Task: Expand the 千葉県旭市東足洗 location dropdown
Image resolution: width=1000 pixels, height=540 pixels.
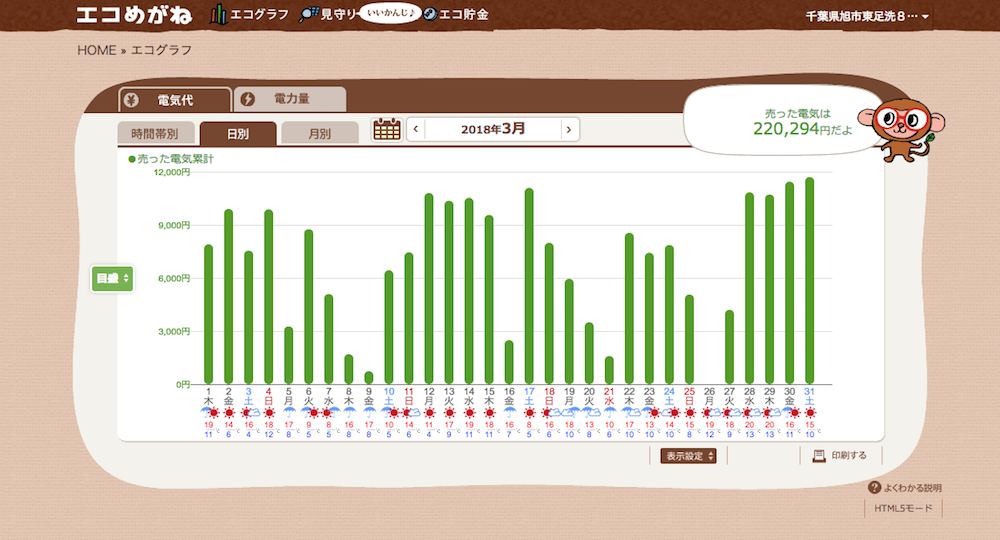Action: (867, 16)
